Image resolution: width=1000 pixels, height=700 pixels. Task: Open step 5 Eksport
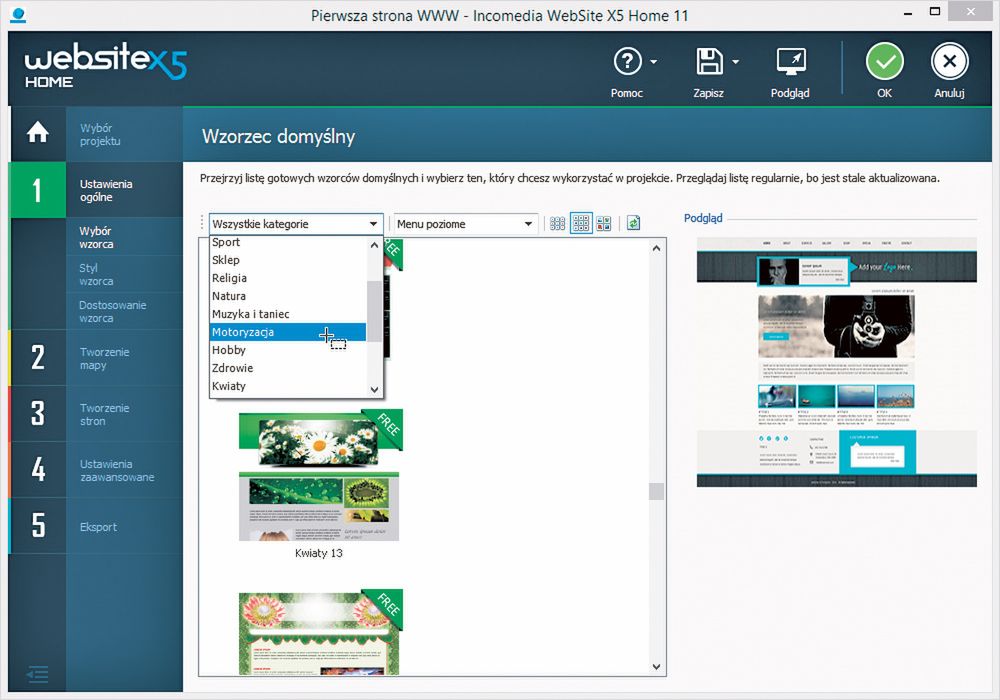97,526
